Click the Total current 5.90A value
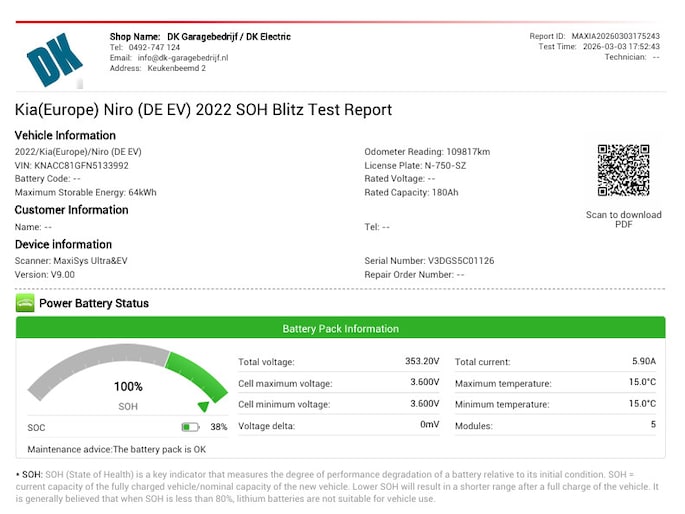The image size is (685, 514). pyautogui.click(x=643, y=362)
